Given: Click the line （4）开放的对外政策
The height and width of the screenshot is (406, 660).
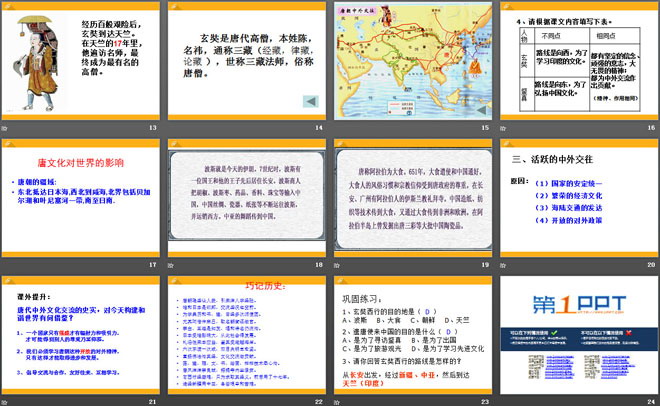Looking at the screenshot, I should pos(568,220).
